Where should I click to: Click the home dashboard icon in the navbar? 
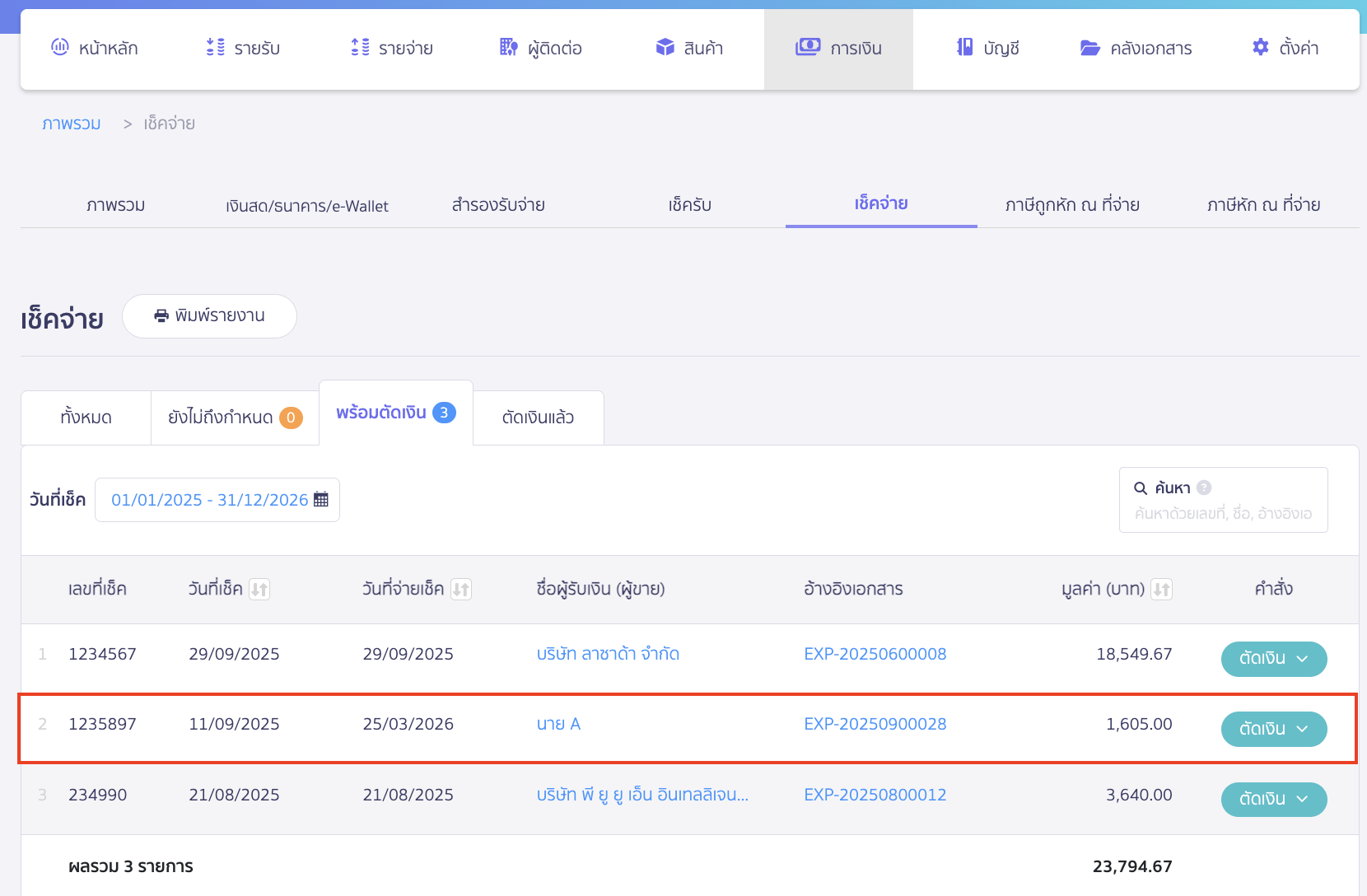coord(60,48)
